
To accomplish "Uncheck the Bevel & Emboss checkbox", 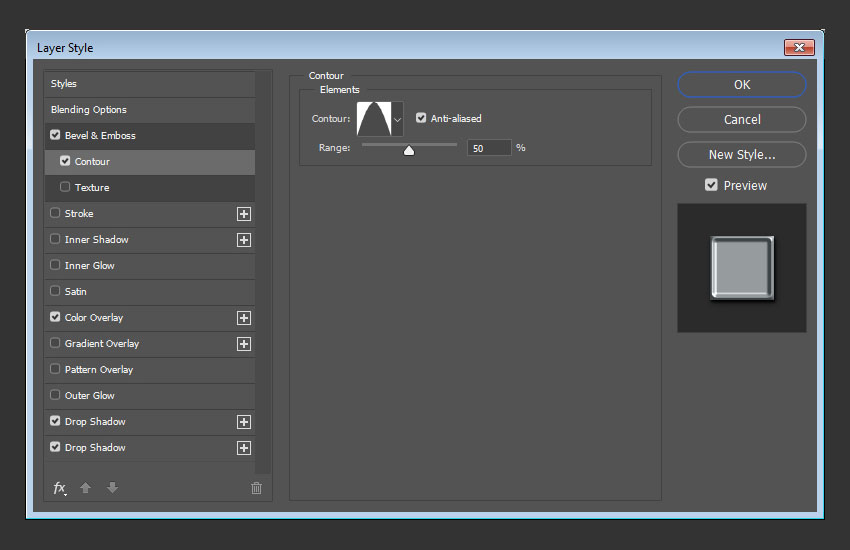I will (55, 134).
